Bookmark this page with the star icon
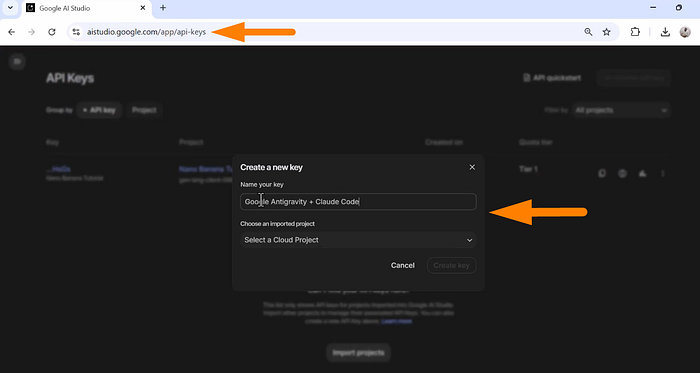Image resolution: width=700 pixels, height=373 pixels. coord(606,32)
